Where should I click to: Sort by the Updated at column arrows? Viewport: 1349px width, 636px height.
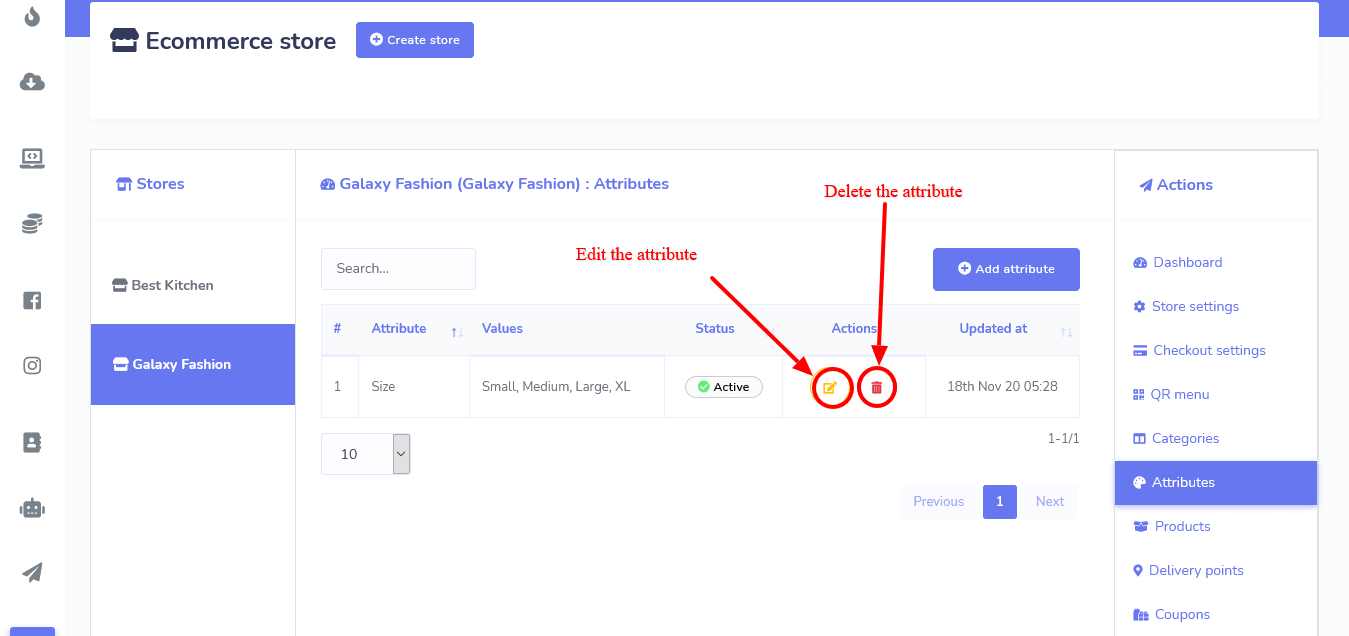coord(1066,331)
